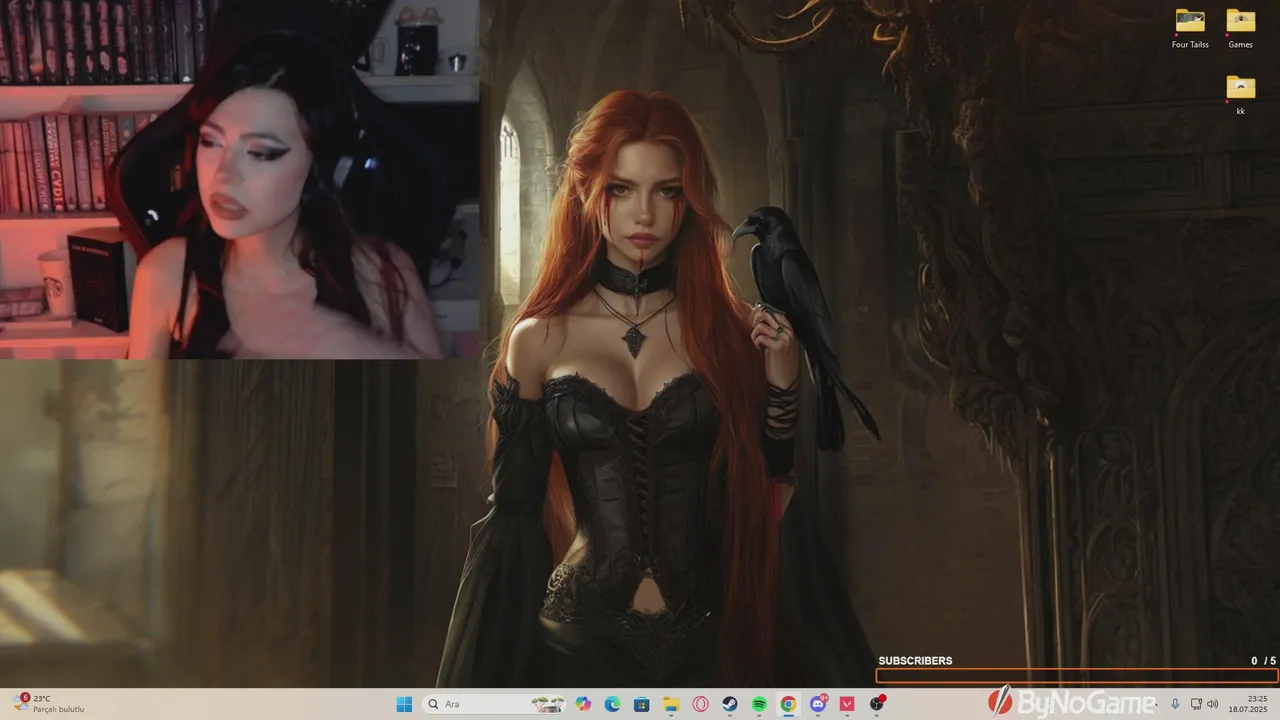Select the kk folder on the desktop
This screenshot has height=720, width=1280.
coord(1240,95)
